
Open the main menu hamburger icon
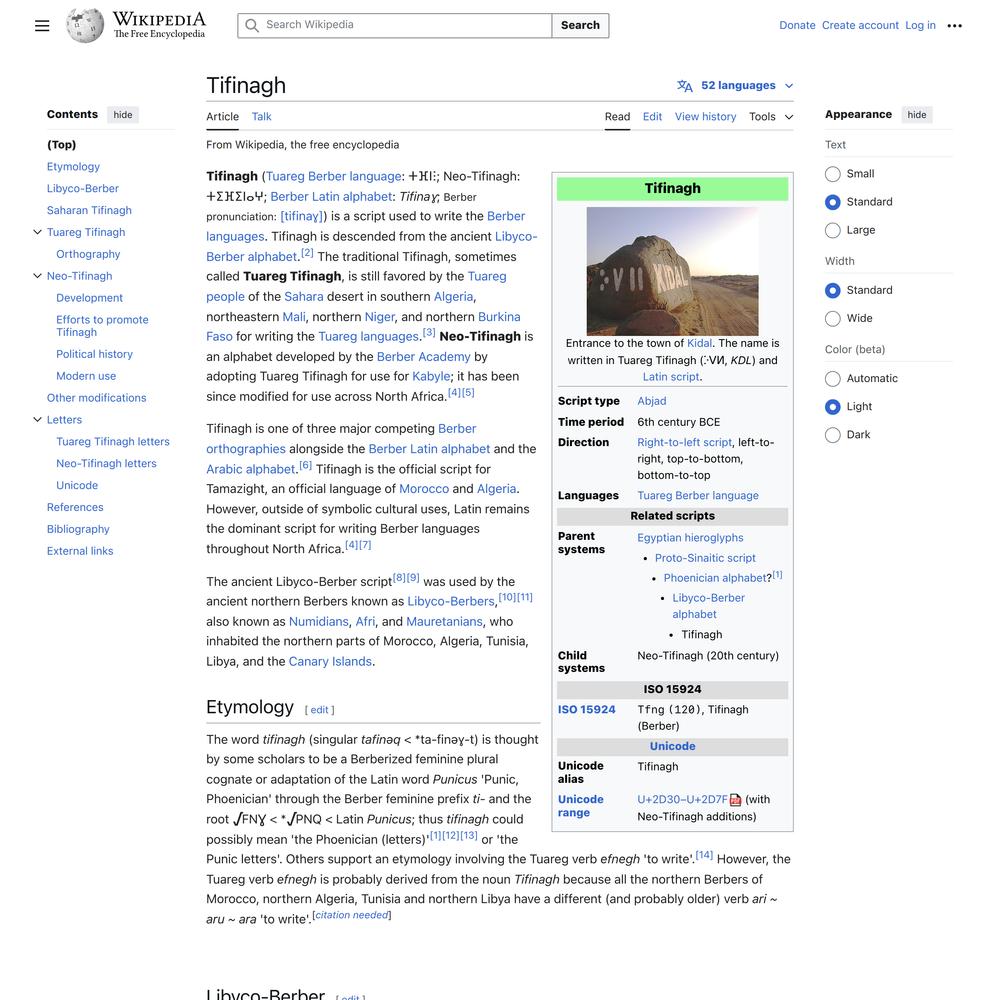pos(42,26)
